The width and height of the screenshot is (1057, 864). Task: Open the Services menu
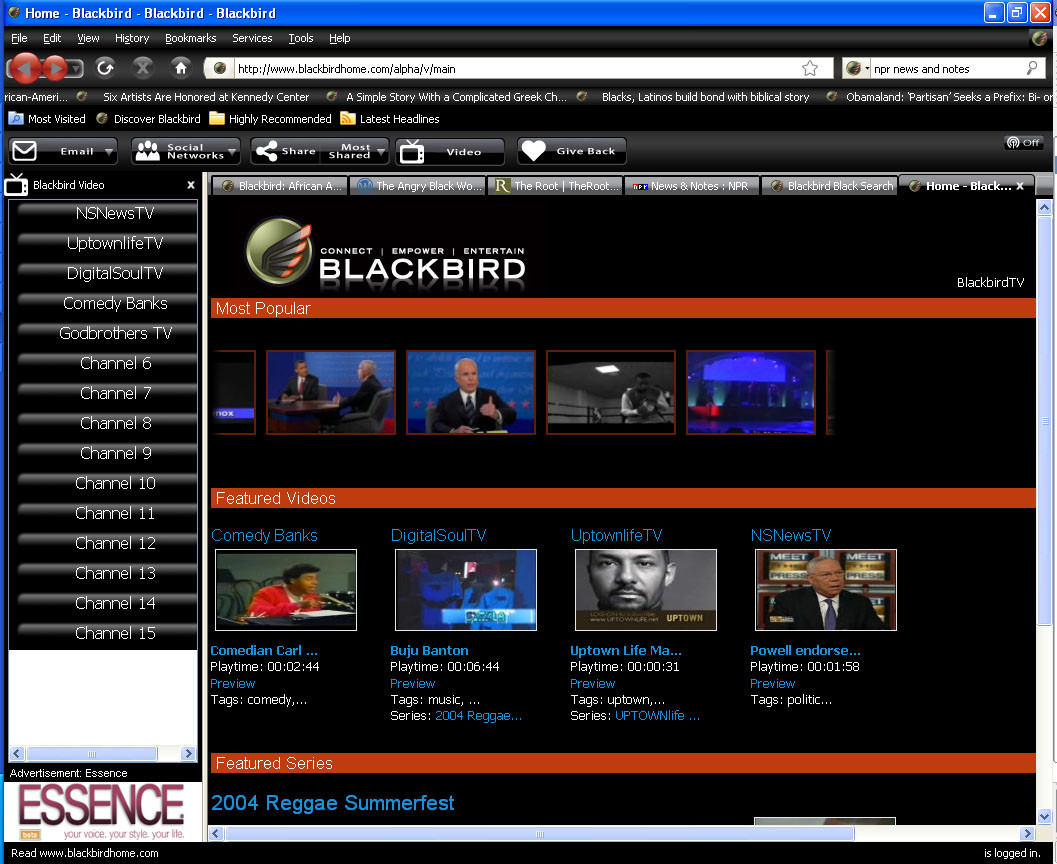252,38
